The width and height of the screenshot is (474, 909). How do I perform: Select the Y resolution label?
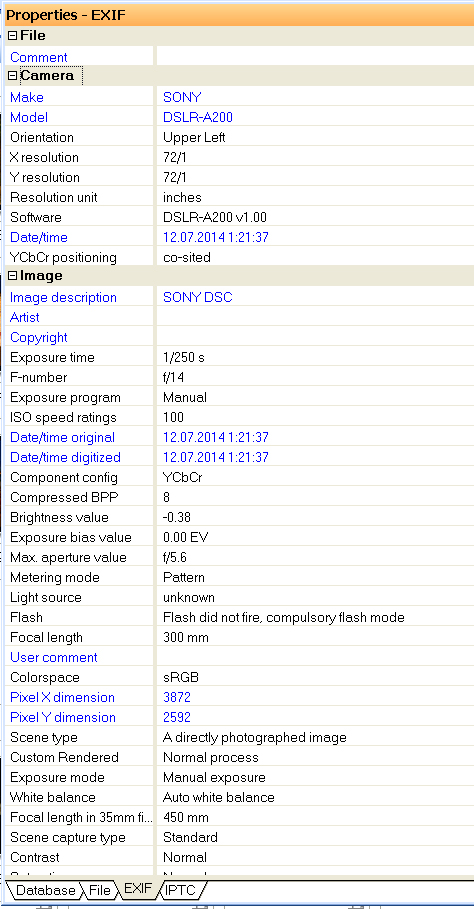[x=45, y=177]
